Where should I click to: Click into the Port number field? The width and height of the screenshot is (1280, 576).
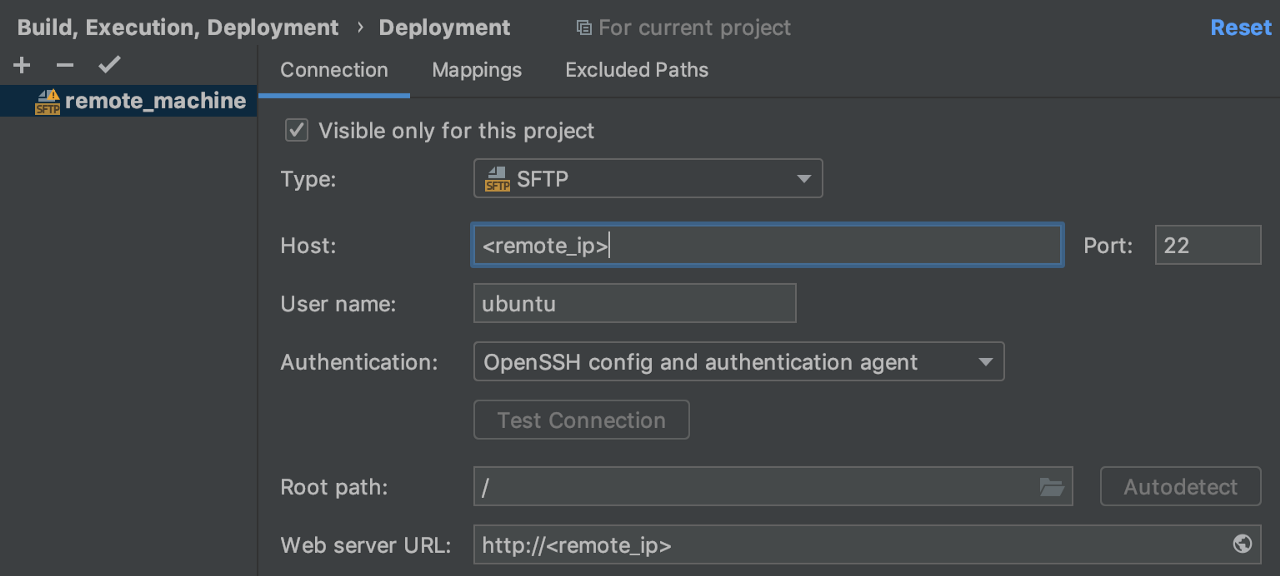tap(1207, 245)
